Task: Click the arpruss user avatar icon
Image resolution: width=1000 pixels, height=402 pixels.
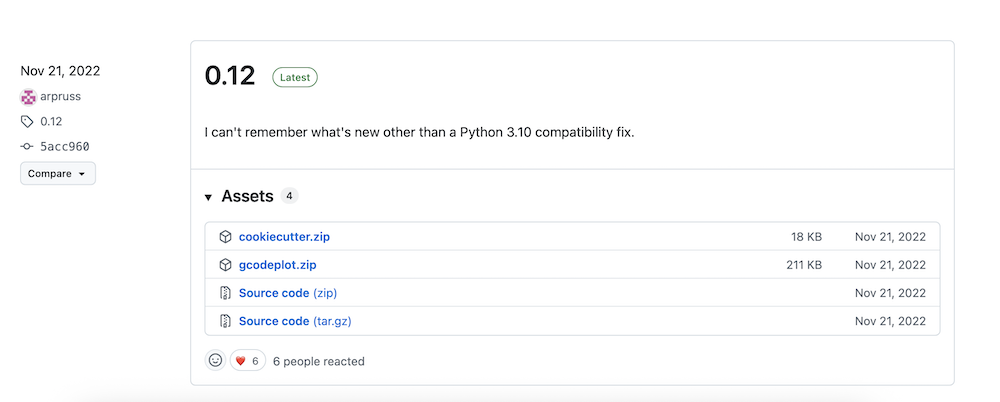Action: (28, 97)
